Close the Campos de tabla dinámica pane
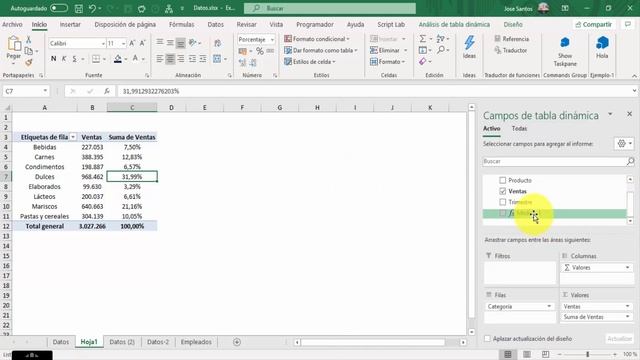The height and width of the screenshot is (360, 640). 629,114
